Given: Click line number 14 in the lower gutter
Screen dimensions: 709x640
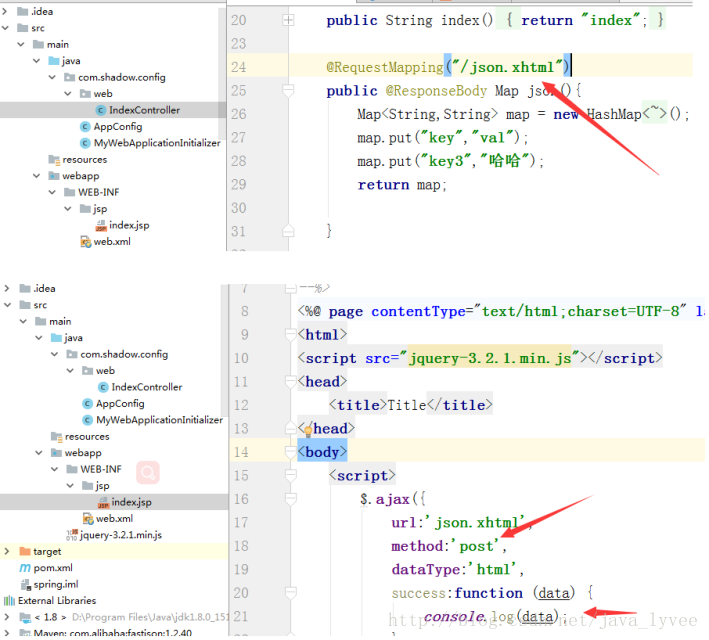Looking at the screenshot, I should click(241, 452).
